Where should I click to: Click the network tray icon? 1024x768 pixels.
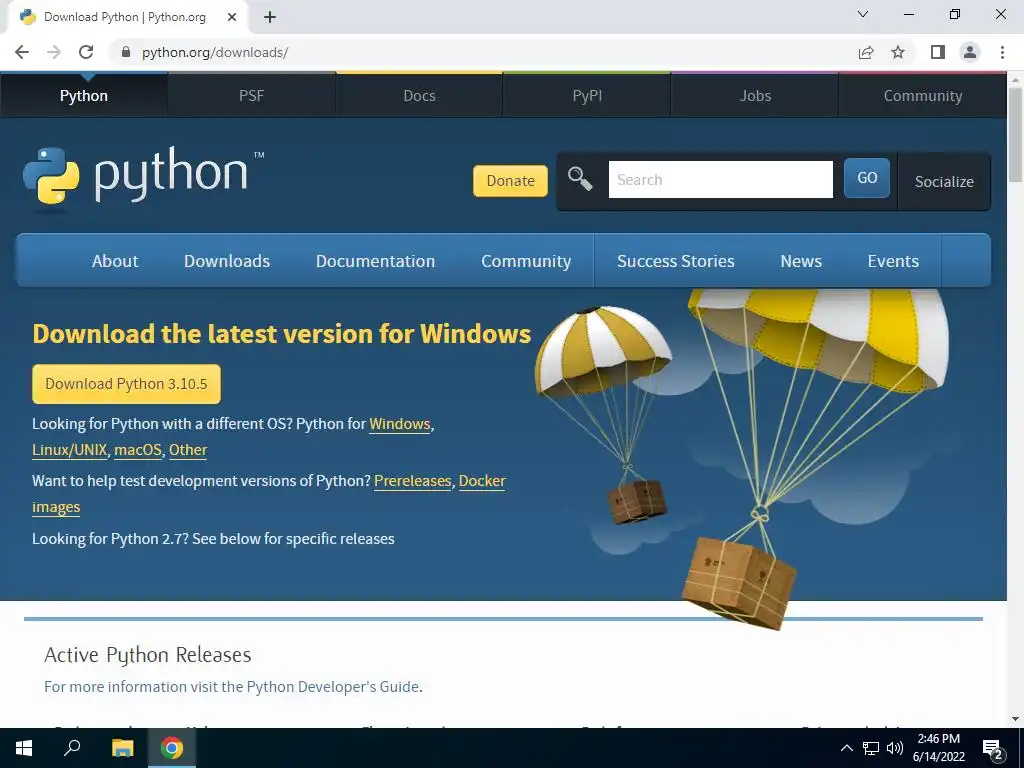pos(871,748)
